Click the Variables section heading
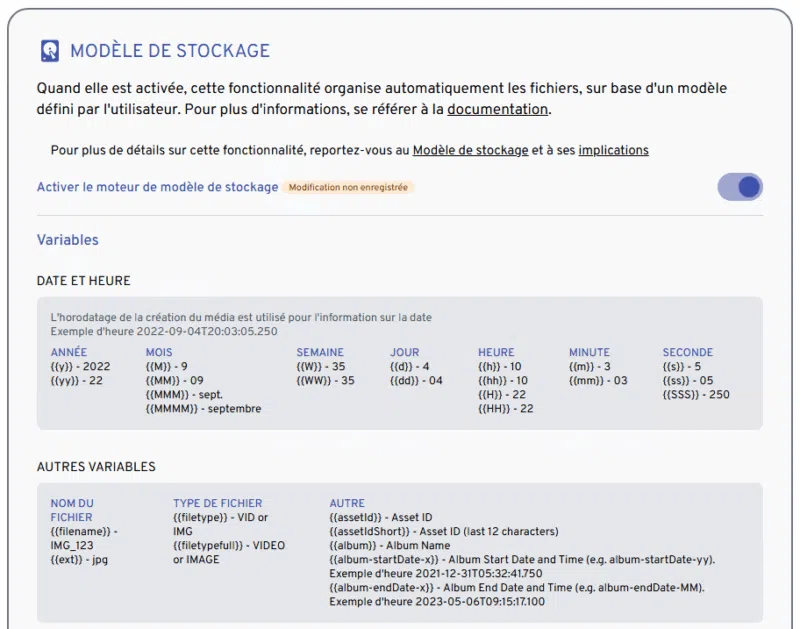The image size is (800, 629). coord(67,240)
